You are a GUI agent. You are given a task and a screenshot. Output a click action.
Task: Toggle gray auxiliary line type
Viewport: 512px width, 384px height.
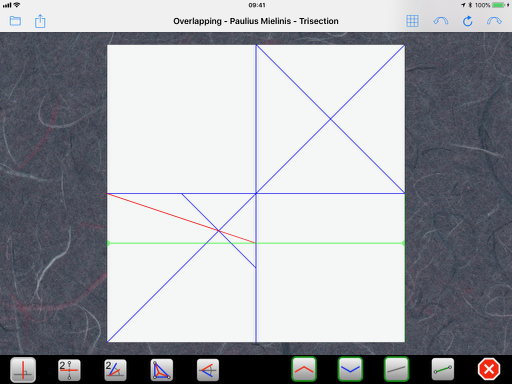(396, 369)
